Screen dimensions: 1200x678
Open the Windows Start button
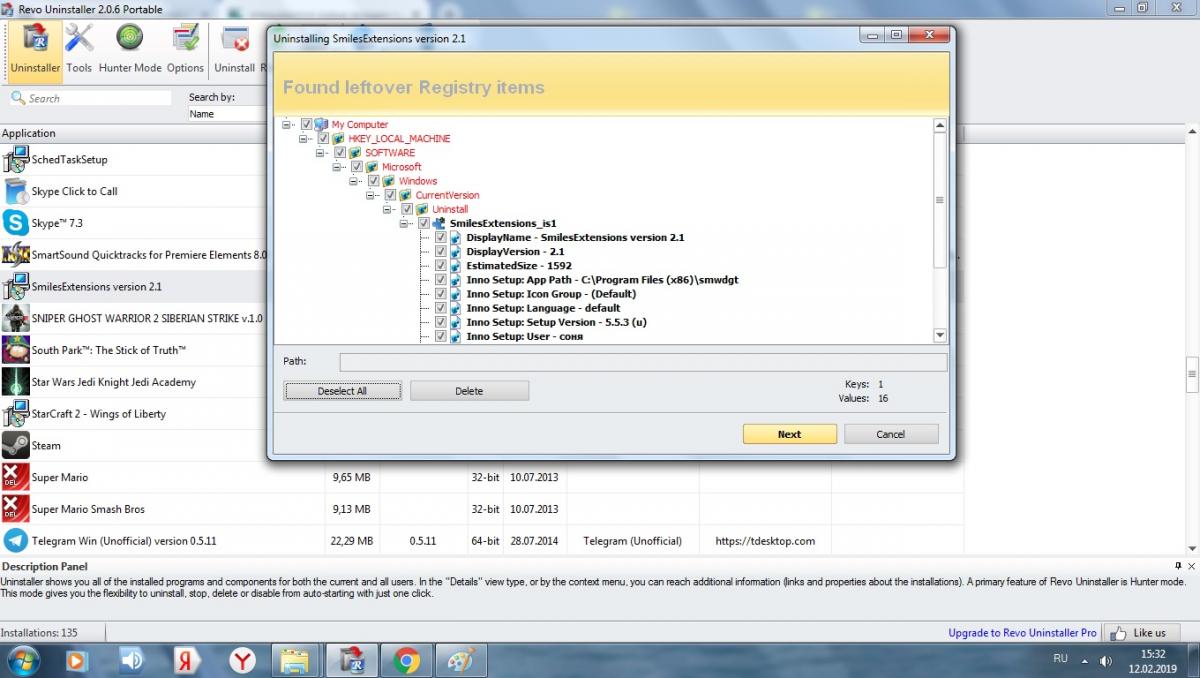[24, 660]
